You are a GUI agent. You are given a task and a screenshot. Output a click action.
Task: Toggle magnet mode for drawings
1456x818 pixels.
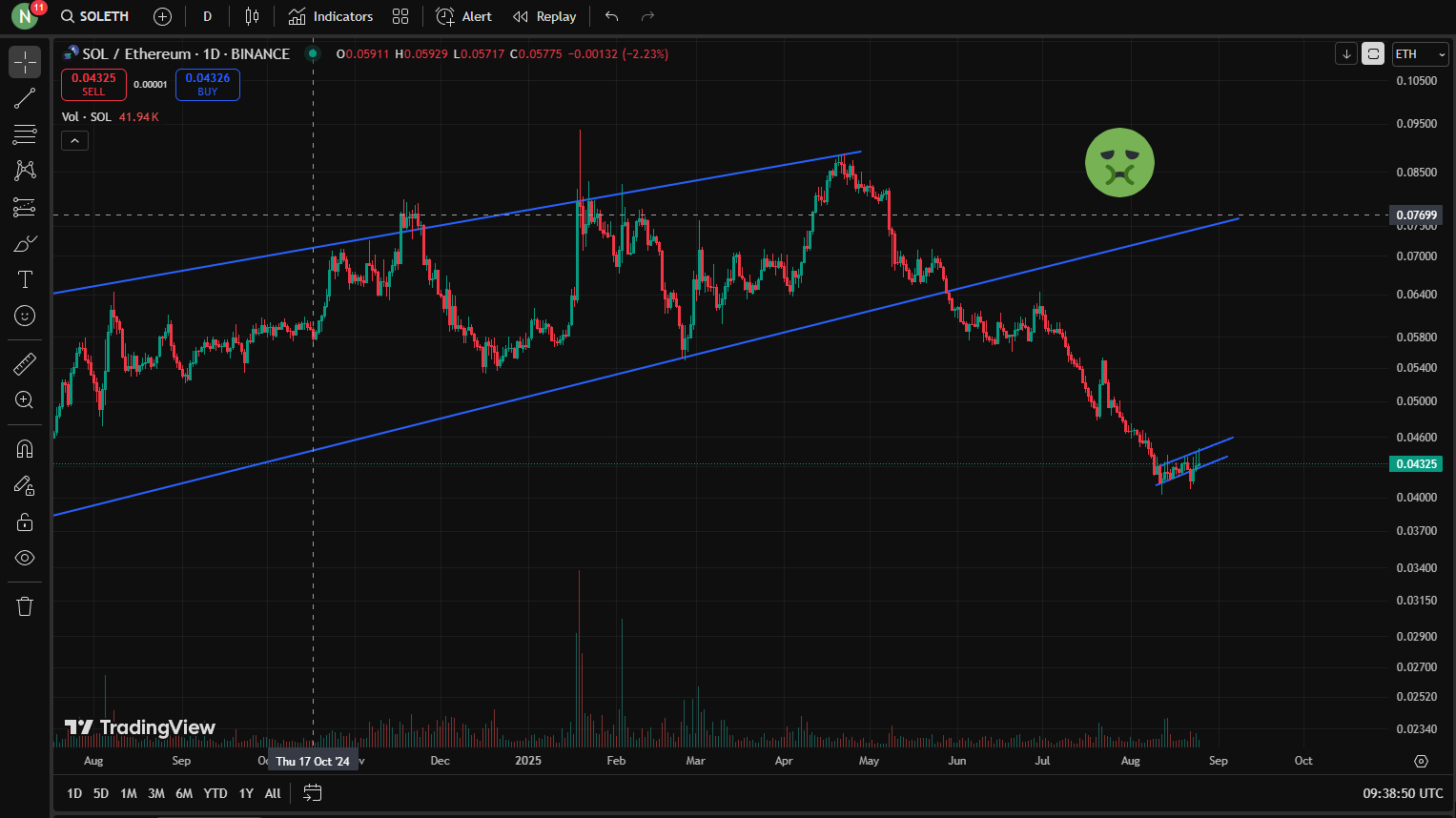tap(25, 449)
